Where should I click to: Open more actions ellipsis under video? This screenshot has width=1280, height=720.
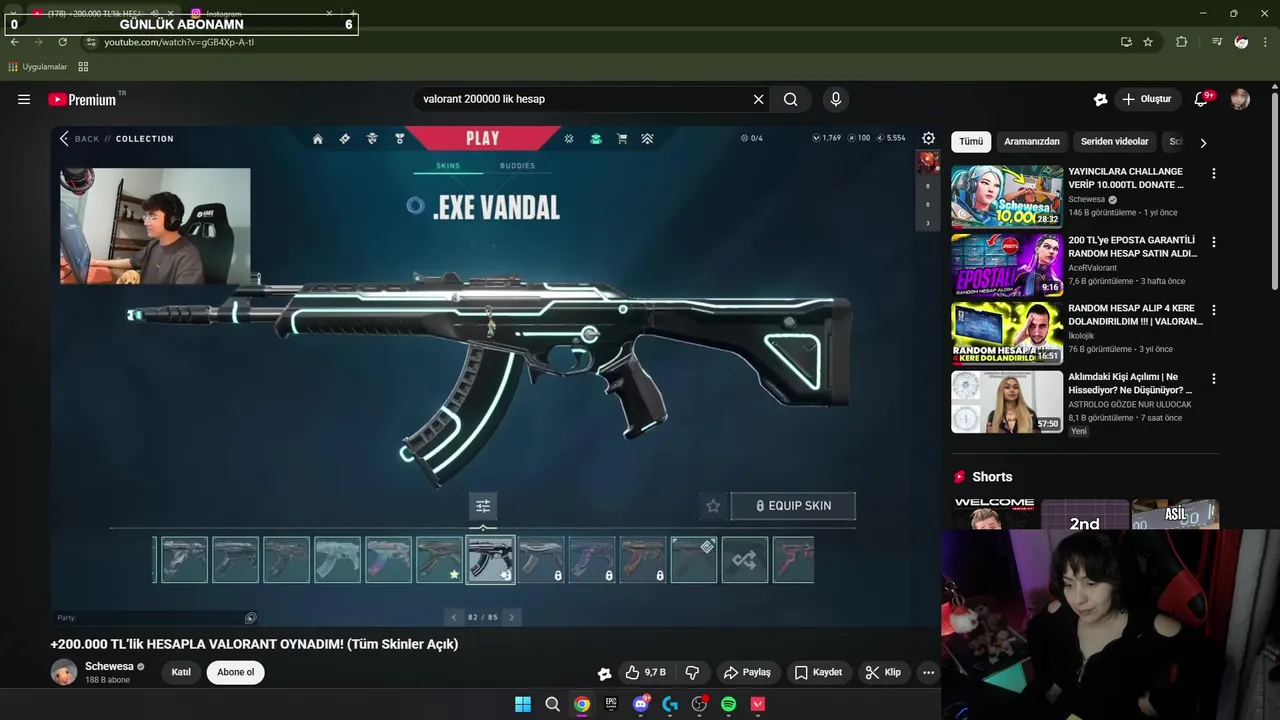pyautogui.click(x=928, y=672)
